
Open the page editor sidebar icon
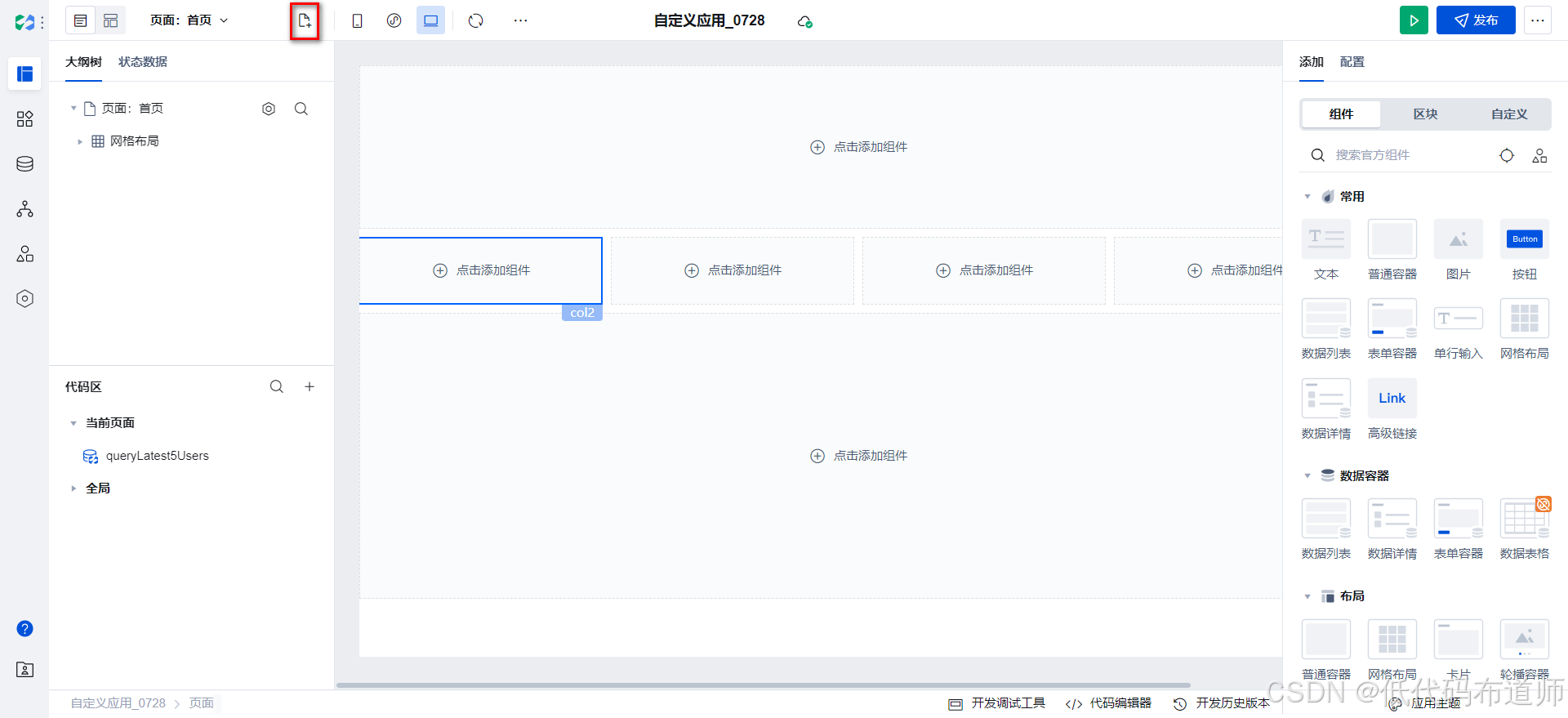(24, 74)
